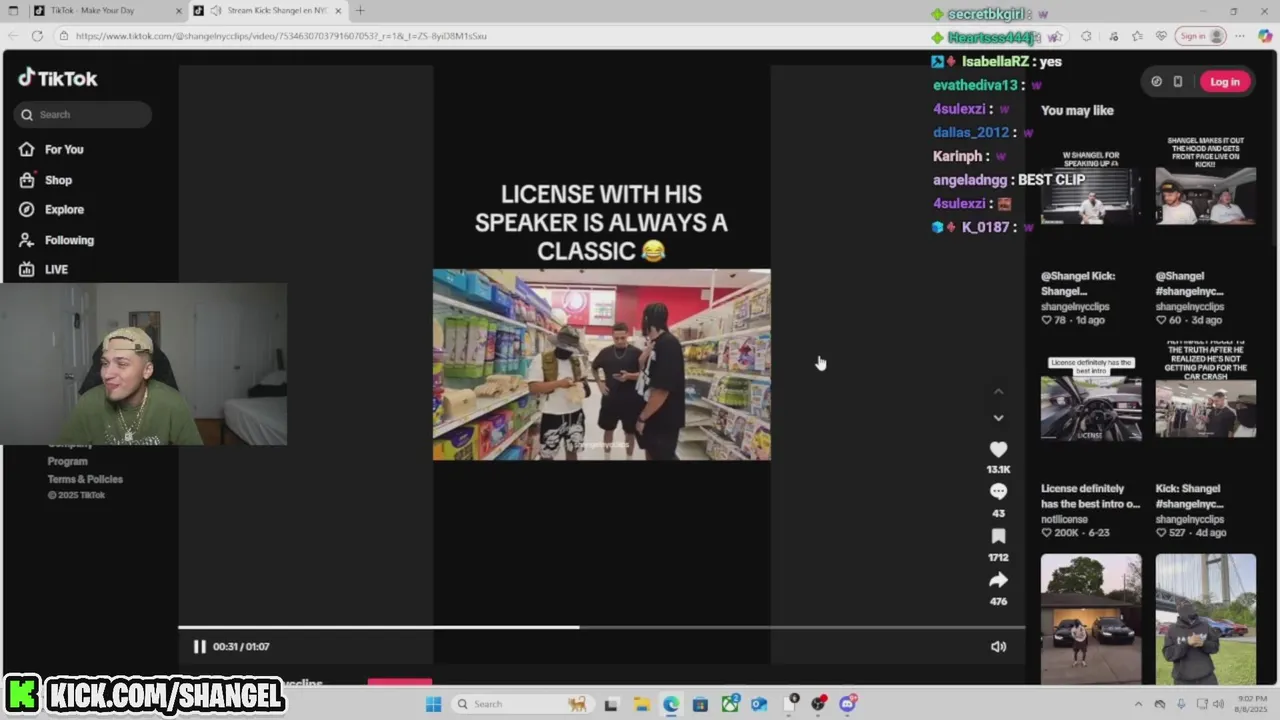Go to the next video arrow
Image resolution: width=1280 pixels, height=720 pixels.
coord(998,418)
